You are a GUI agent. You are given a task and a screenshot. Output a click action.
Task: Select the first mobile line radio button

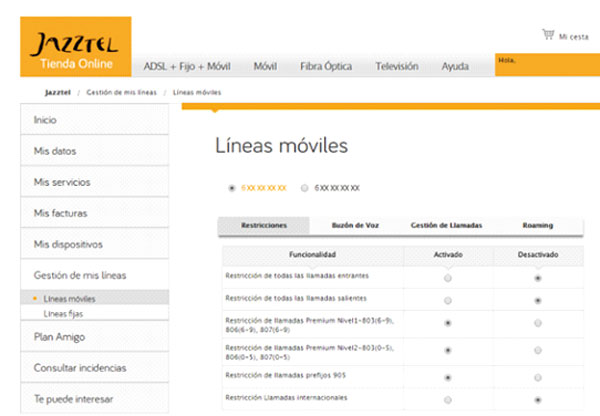[x=232, y=187]
